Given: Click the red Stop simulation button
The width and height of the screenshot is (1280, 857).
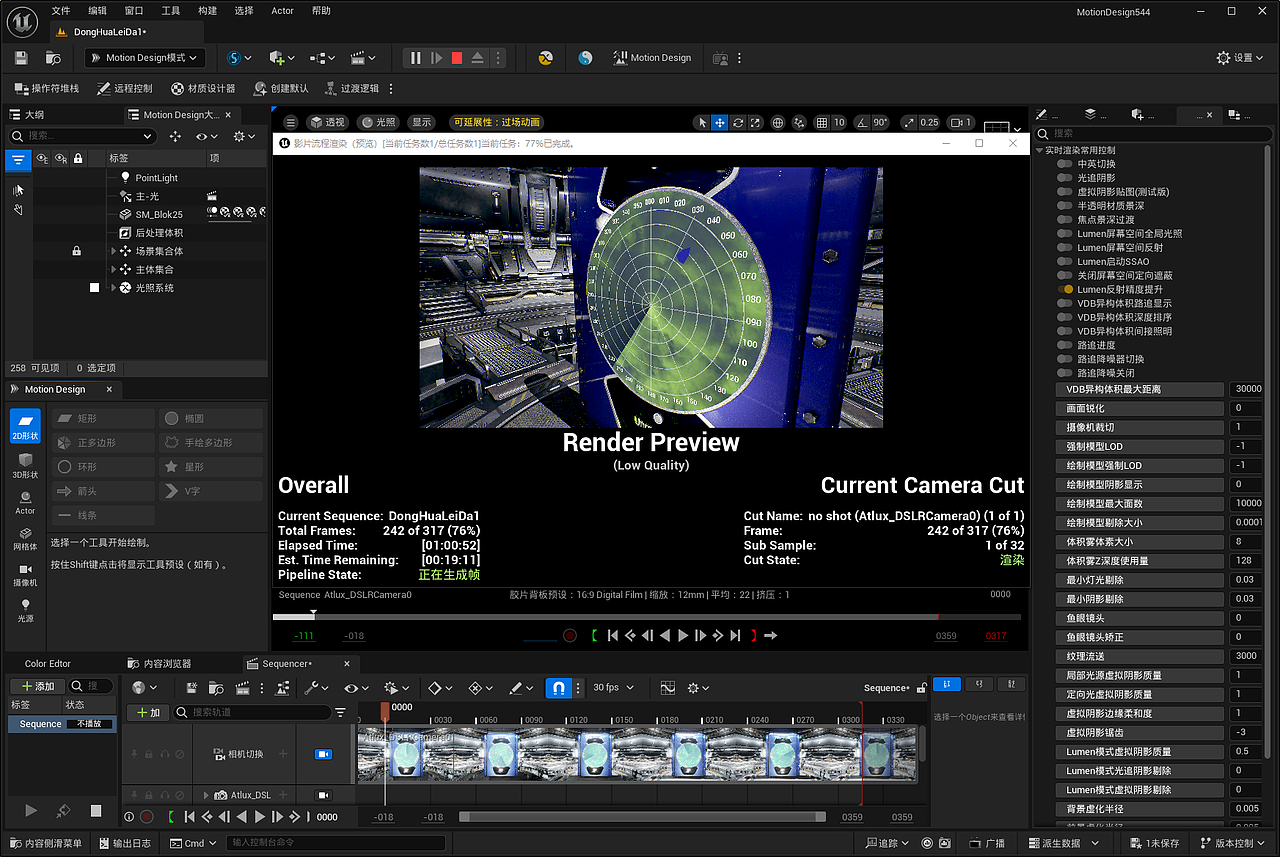Looking at the screenshot, I should (457, 58).
